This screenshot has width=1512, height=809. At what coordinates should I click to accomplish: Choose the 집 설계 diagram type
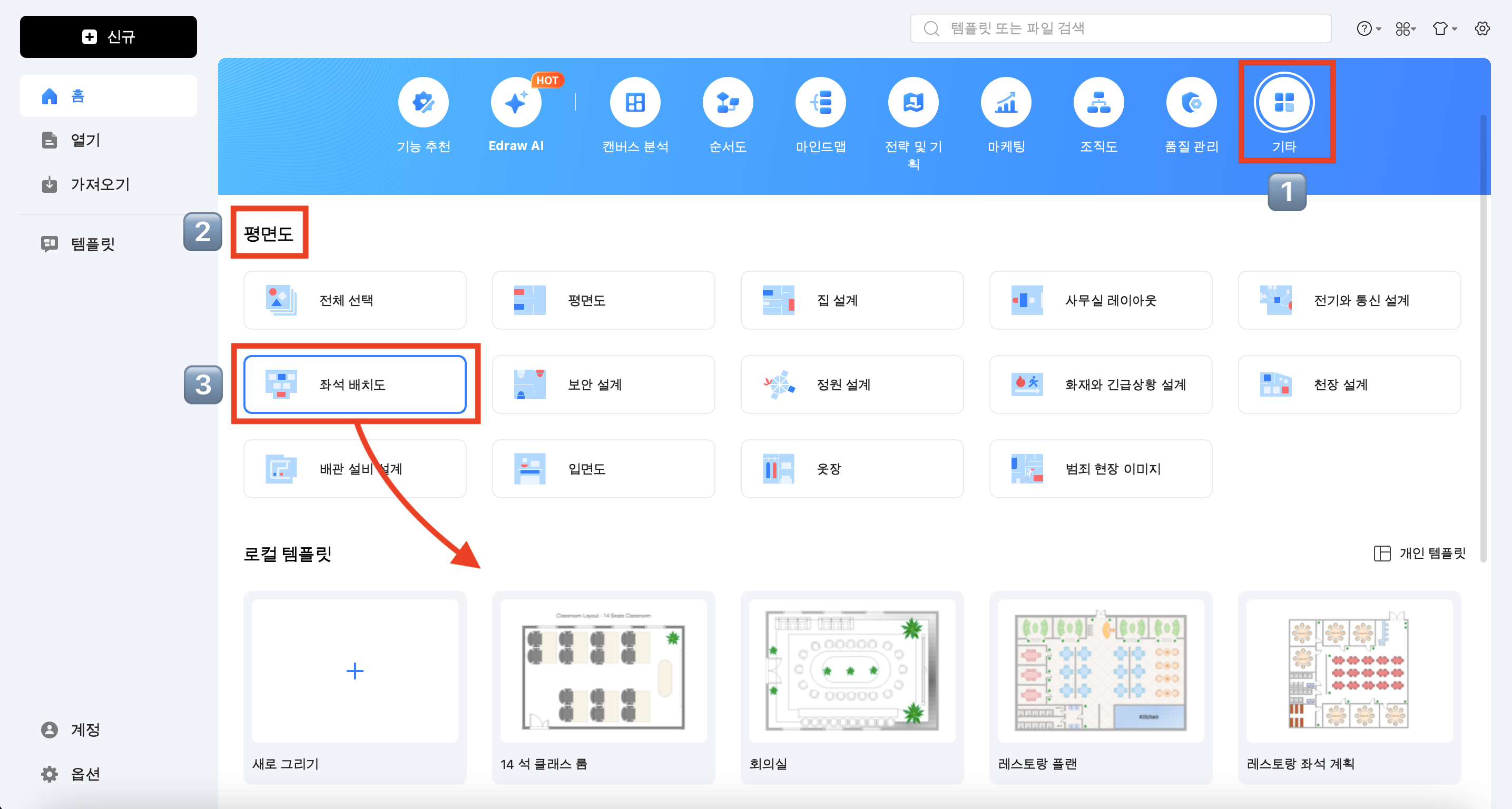point(852,300)
